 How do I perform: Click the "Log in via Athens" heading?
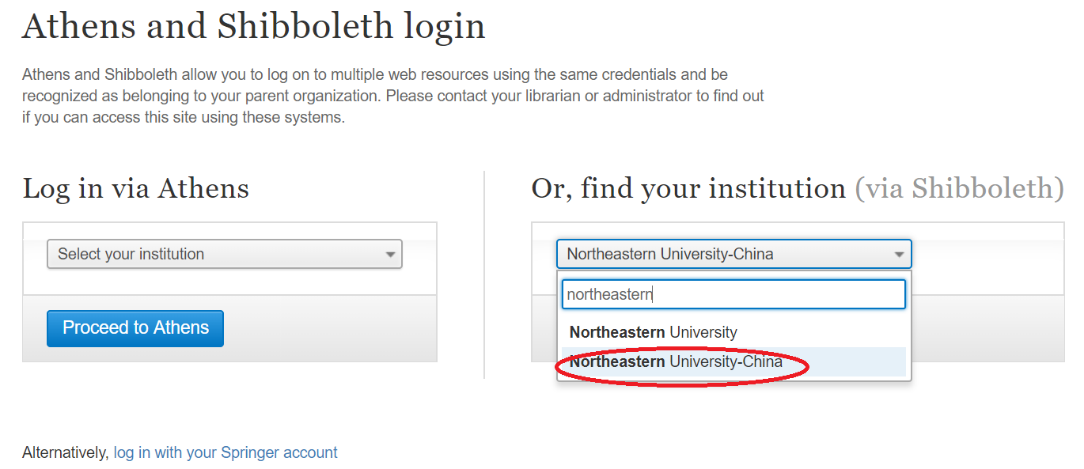[x=136, y=188]
